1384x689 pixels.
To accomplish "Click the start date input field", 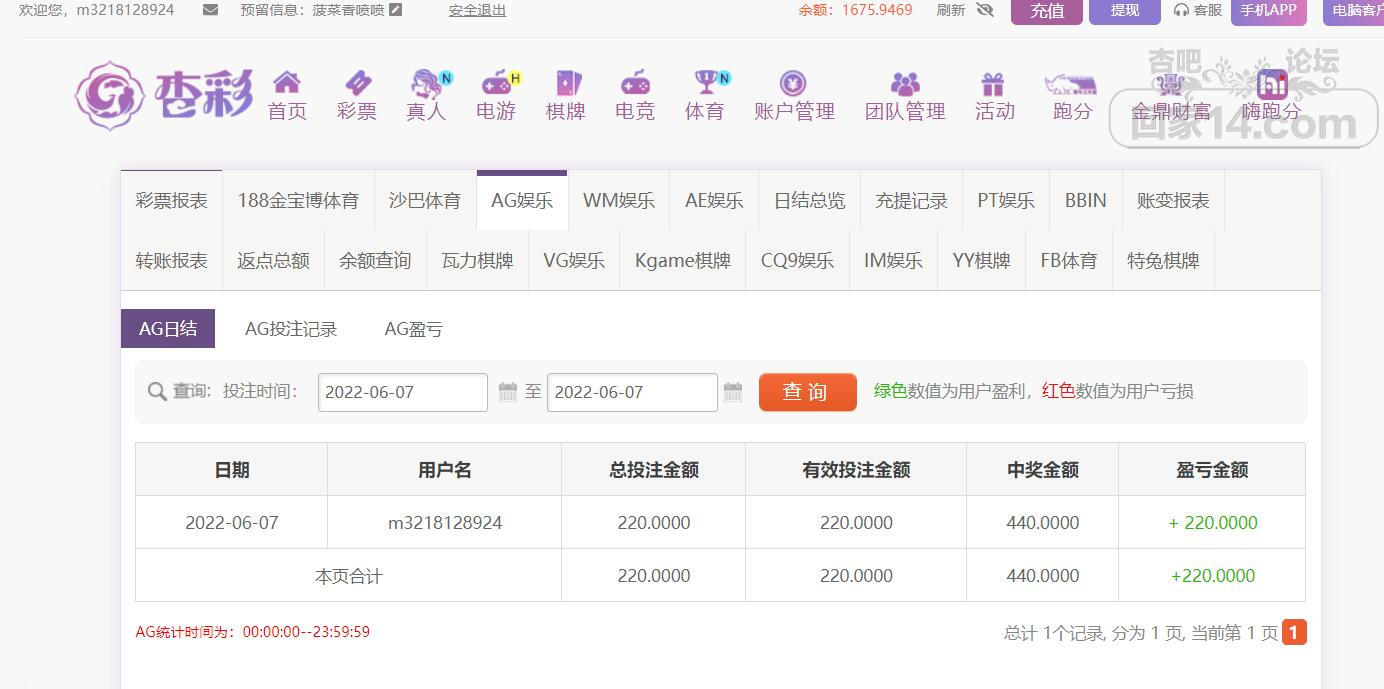I will [x=402, y=392].
